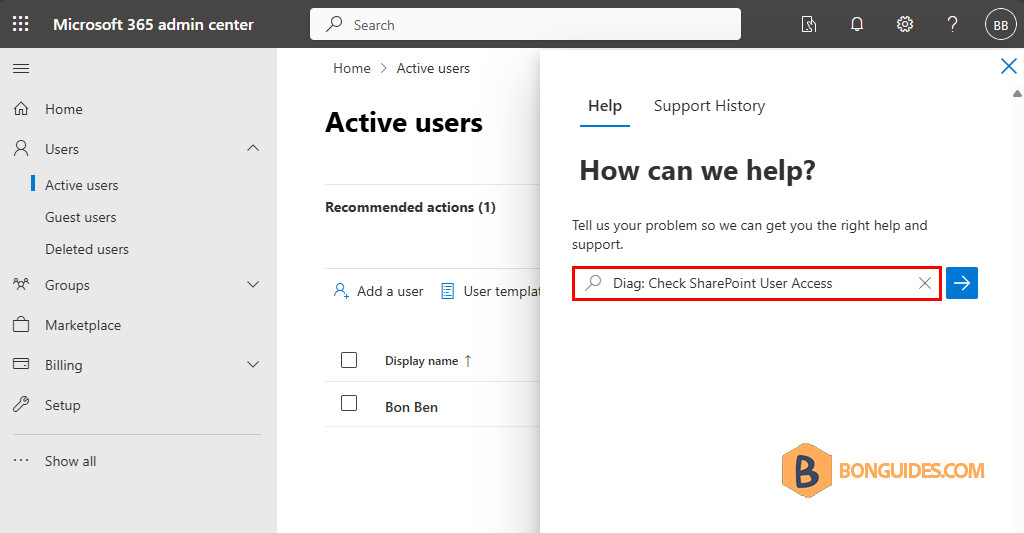This screenshot has height=533, width=1024.
Task: Click the Home breadcrumb link
Action: point(351,68)
